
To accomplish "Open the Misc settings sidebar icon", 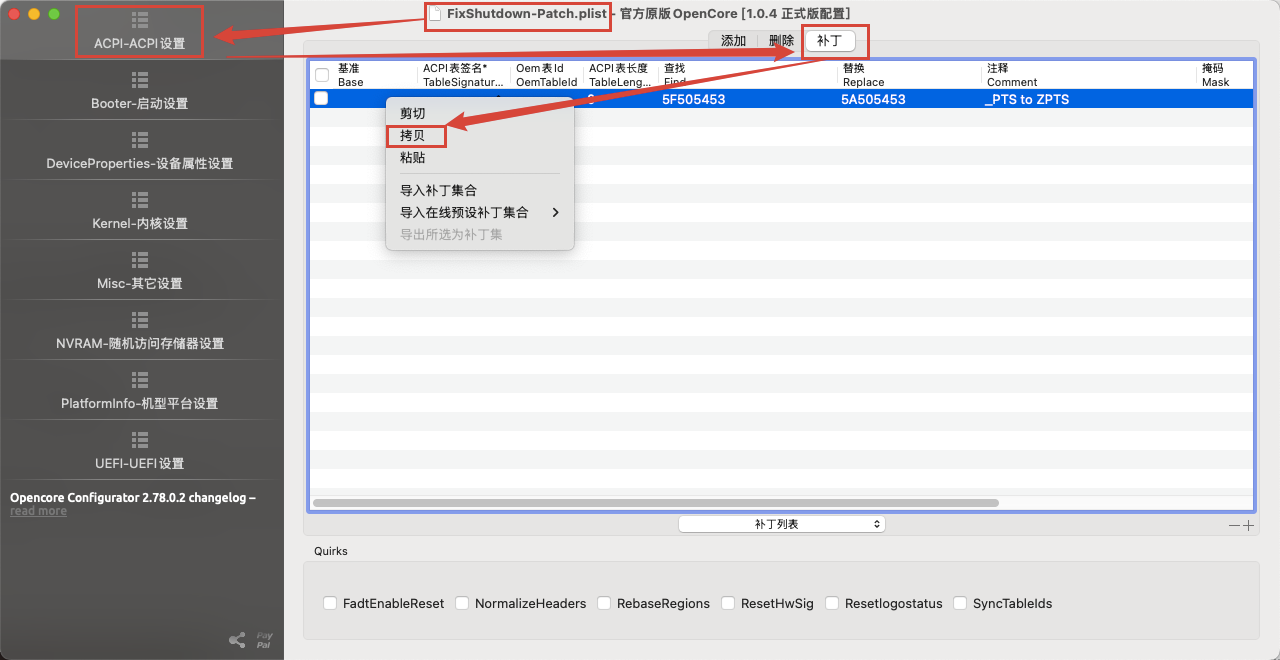I will tap(140, 259).
